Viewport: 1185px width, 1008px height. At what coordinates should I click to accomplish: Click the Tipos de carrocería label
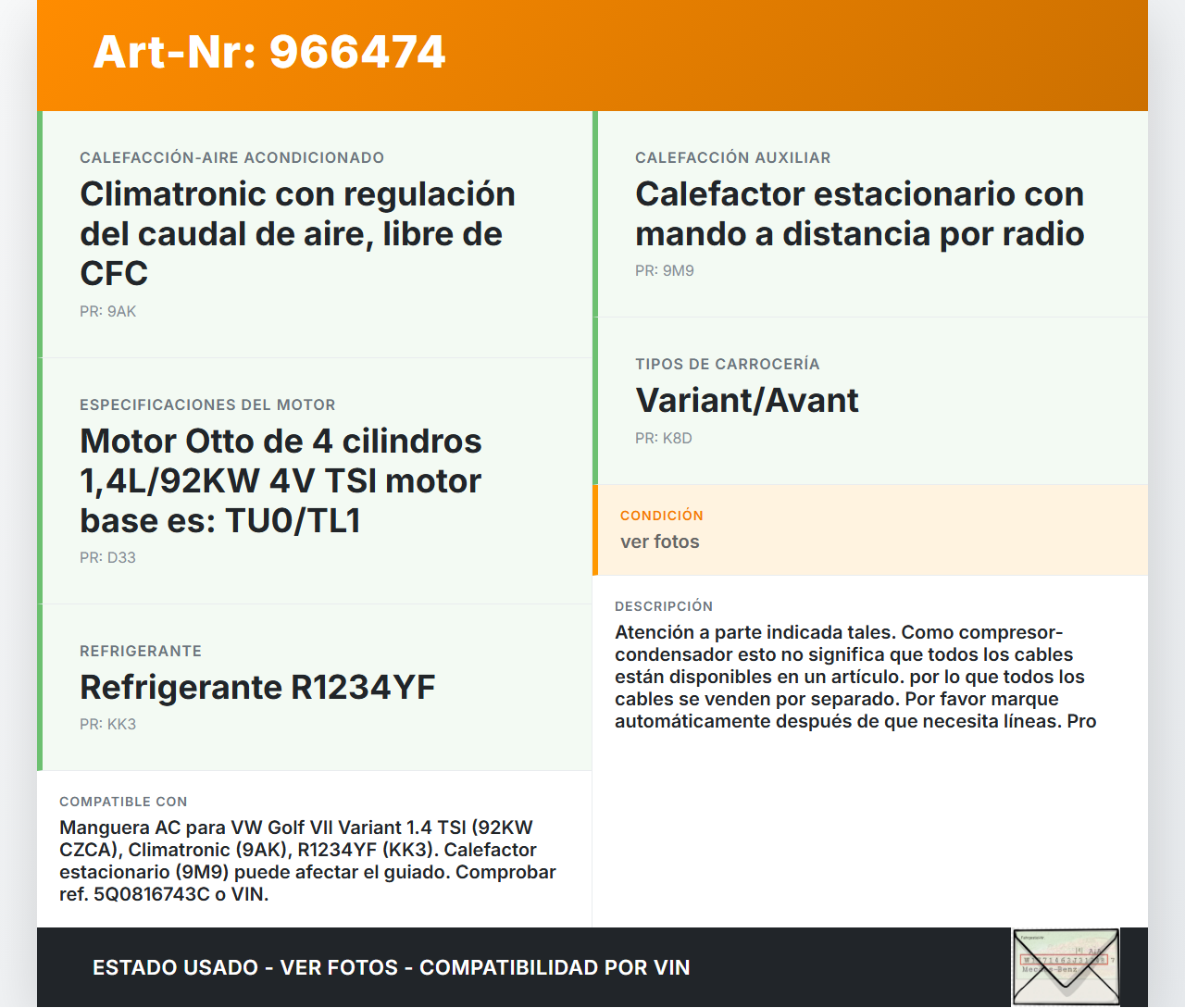click(x=727, y=365)
